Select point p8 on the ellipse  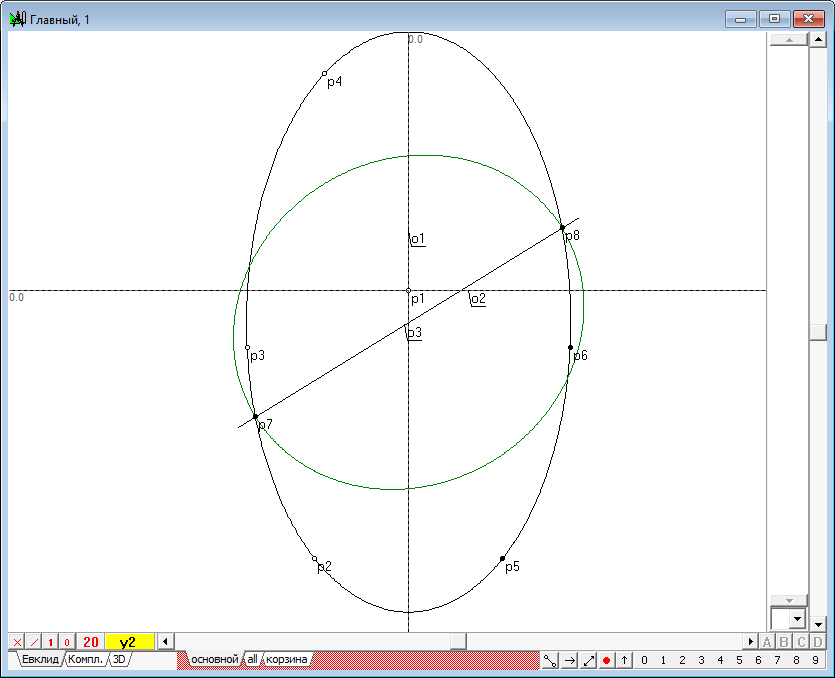[x=562, y=227]
